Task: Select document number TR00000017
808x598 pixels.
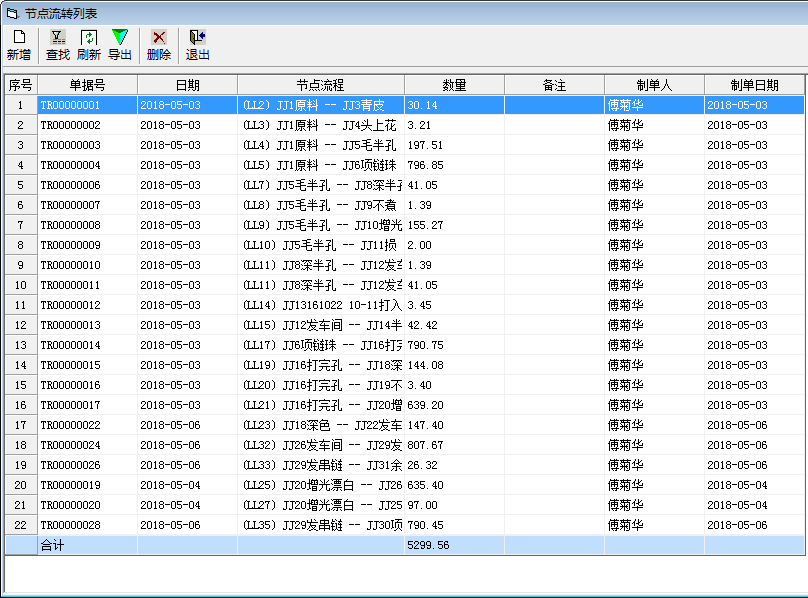Action: (x=88, y=405)
